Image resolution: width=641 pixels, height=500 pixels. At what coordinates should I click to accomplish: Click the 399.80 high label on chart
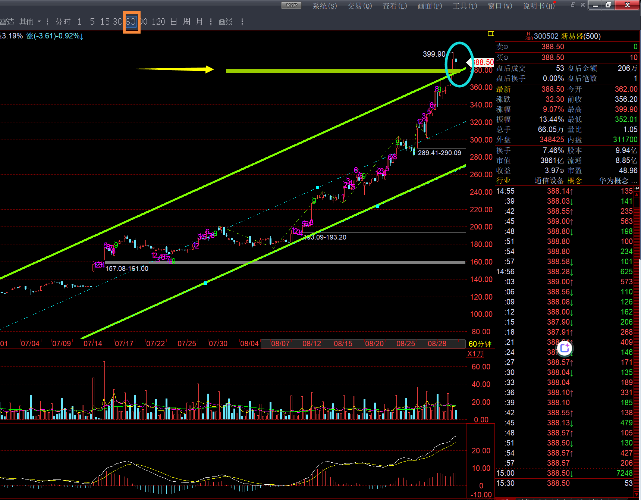tap(434, 54)
